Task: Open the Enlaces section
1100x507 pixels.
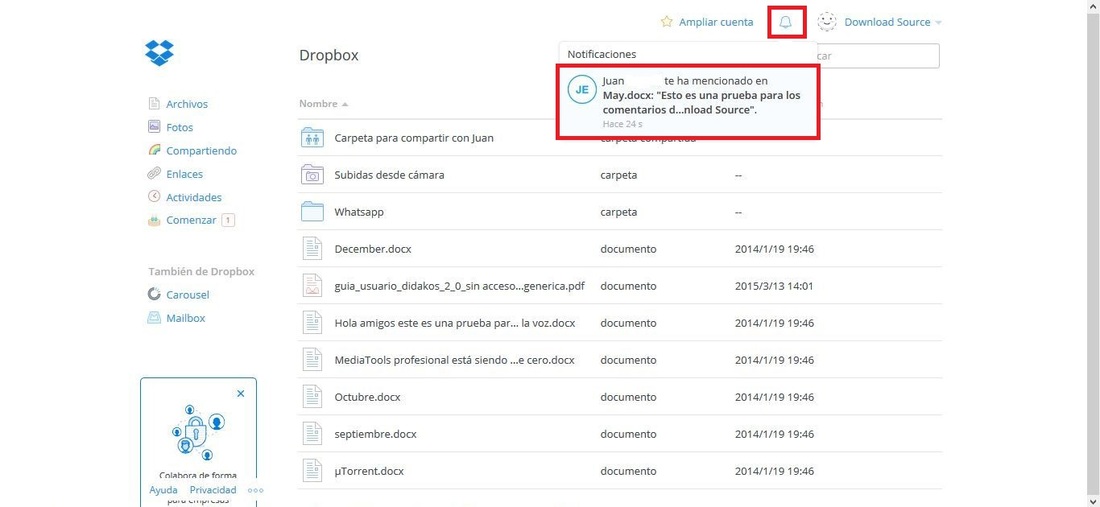Action: click(184, 173)
